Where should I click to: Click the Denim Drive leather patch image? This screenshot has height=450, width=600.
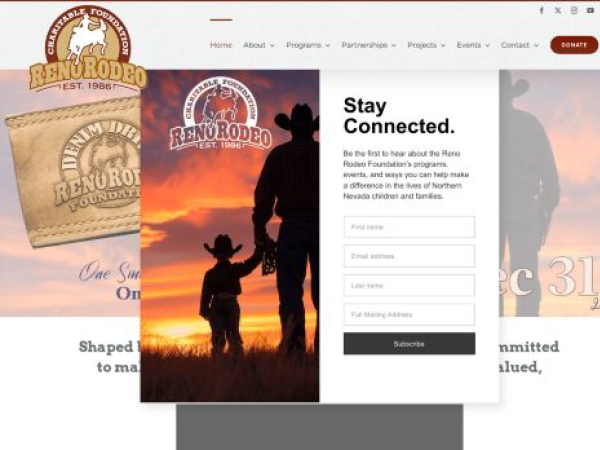[x=75, y=172]
